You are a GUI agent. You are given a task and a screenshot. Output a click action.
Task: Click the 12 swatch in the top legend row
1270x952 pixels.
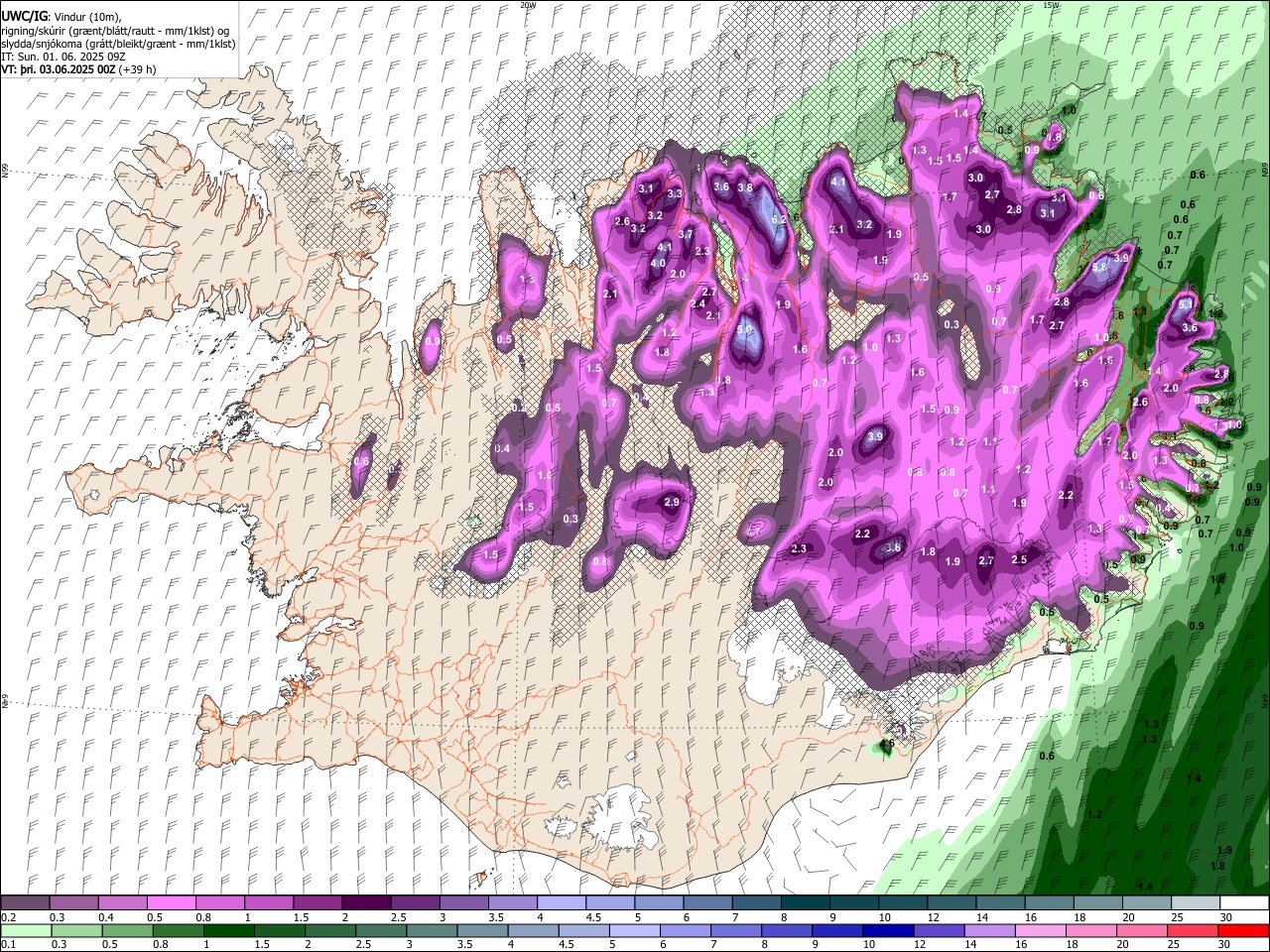[x=951, y=903]
